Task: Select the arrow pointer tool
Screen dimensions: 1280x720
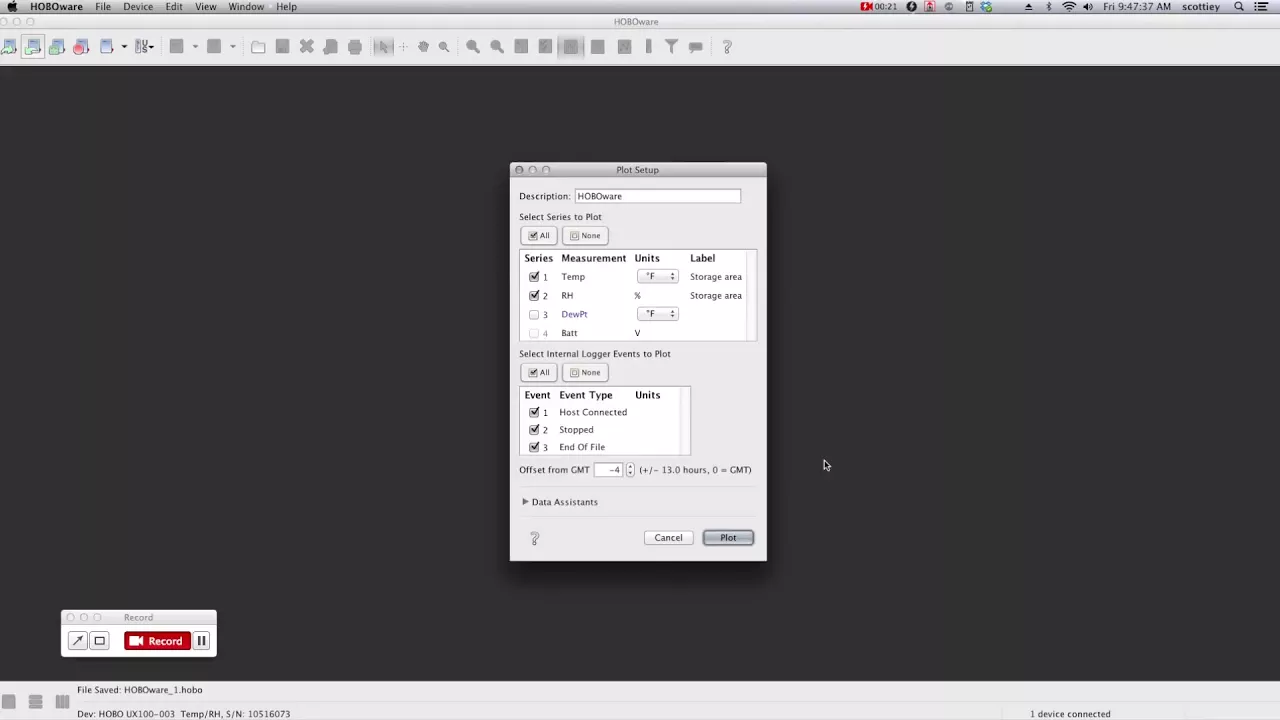Action: tap(383, 46)
